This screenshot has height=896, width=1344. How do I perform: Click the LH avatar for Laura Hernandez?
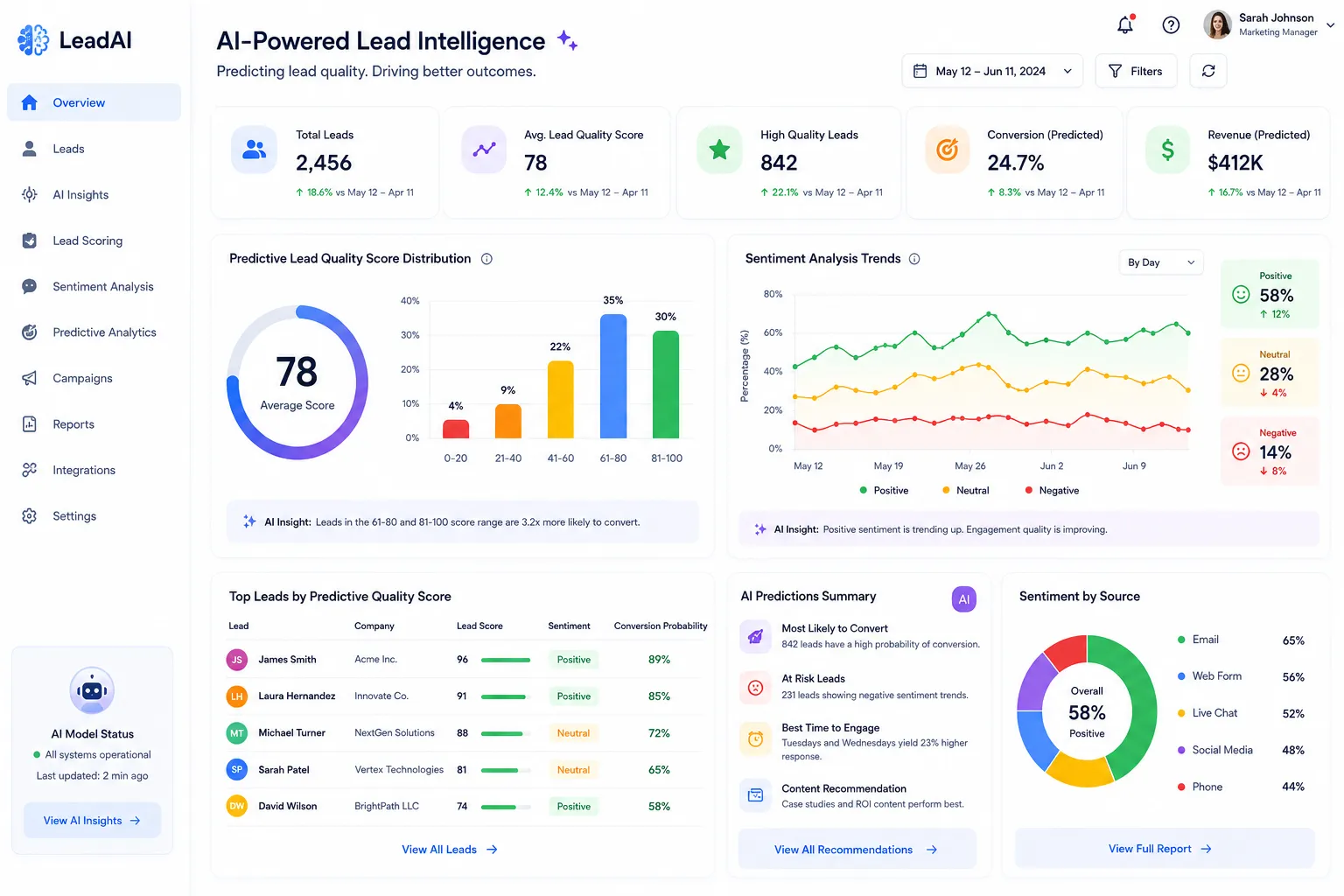pyautogui.click(x=237, y=696)
